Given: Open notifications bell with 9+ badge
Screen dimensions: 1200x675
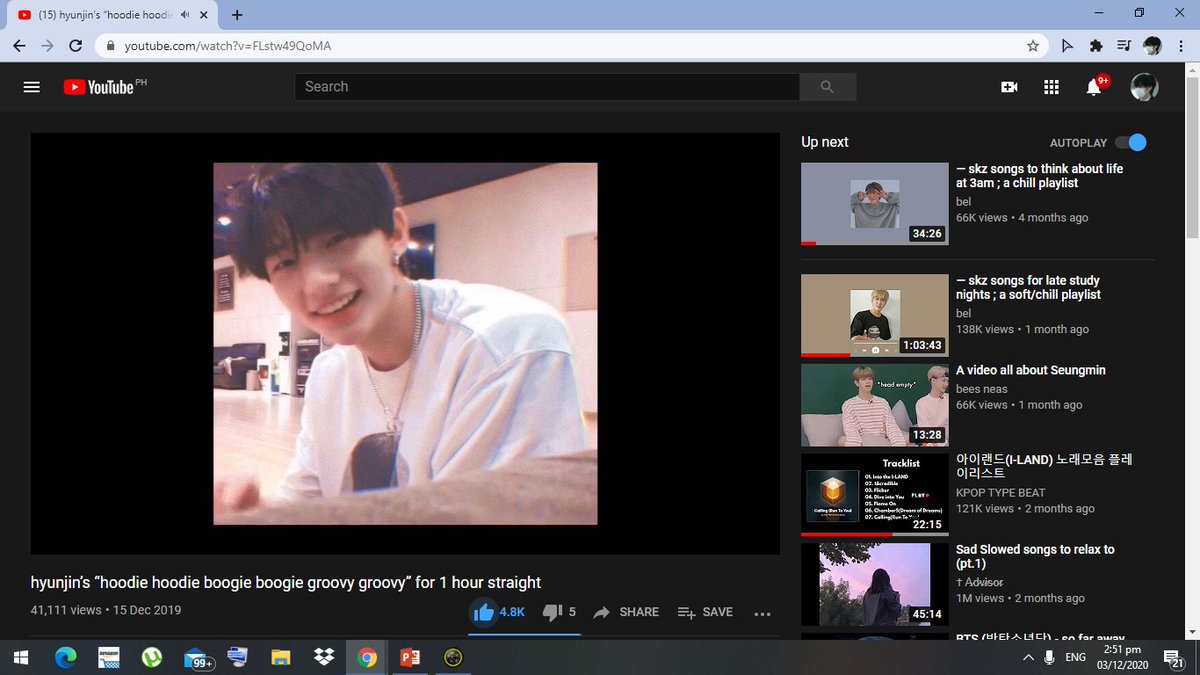Looking at the screenshot, I should tap(1095, 86).
